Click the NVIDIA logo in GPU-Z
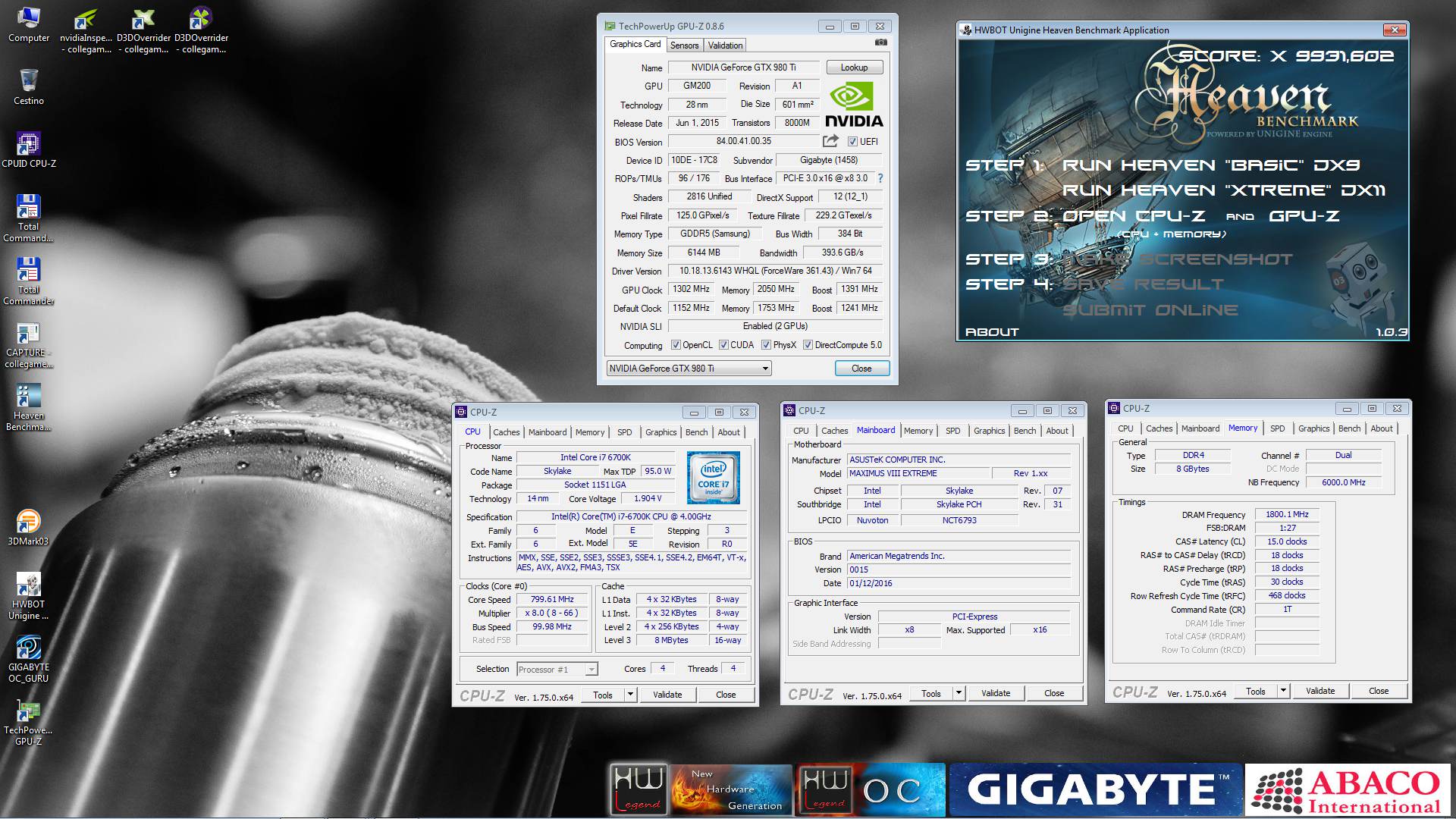 854,105
